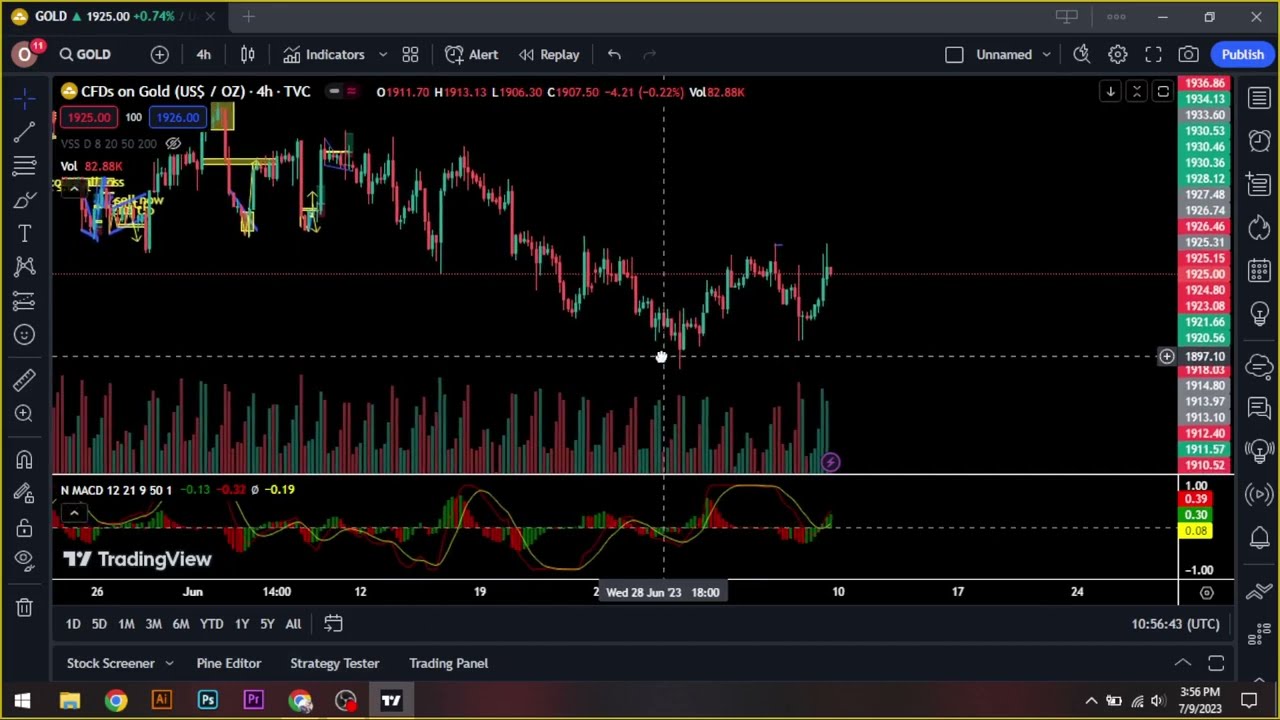
Task: Open the quick search icon
Action: (x=1082, y=55)
